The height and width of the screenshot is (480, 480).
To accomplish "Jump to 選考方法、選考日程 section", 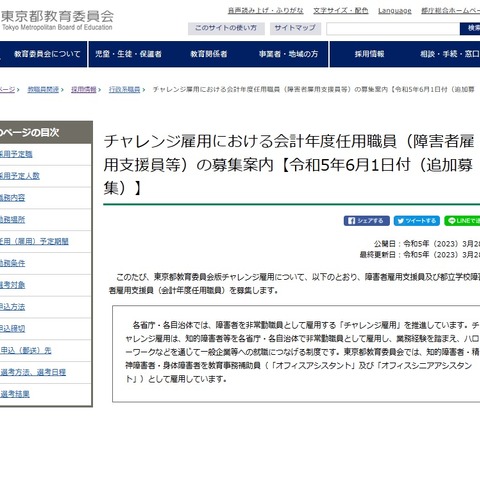I will 33,372.
